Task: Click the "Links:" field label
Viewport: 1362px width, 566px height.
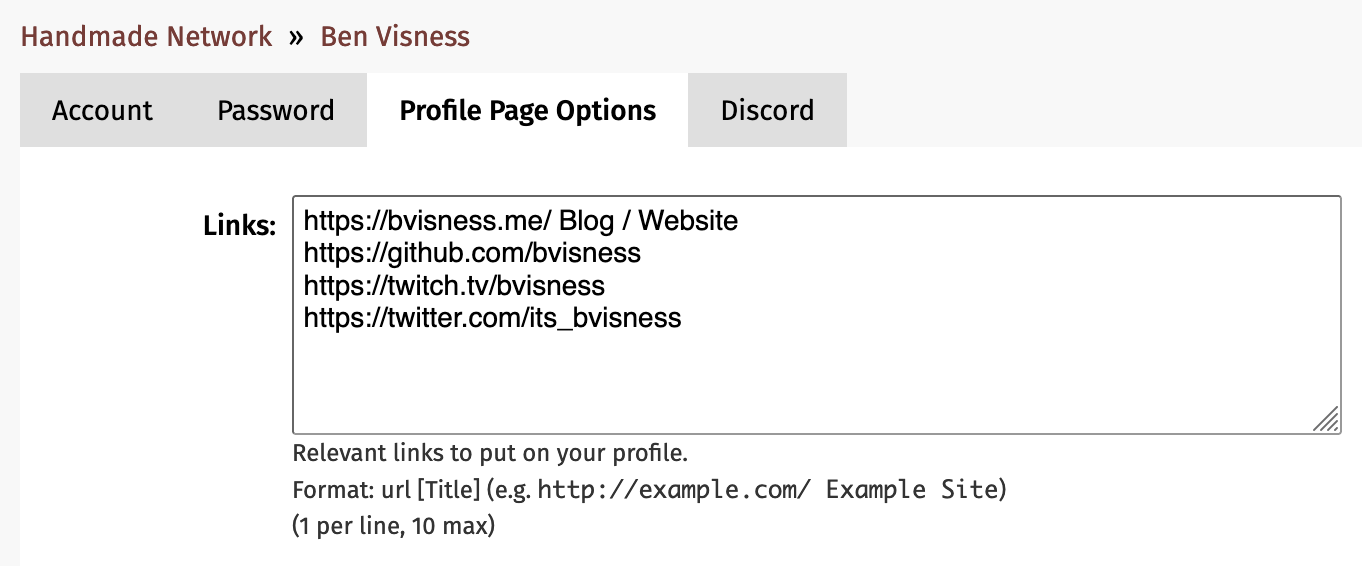Action: (x=239, y=226)
